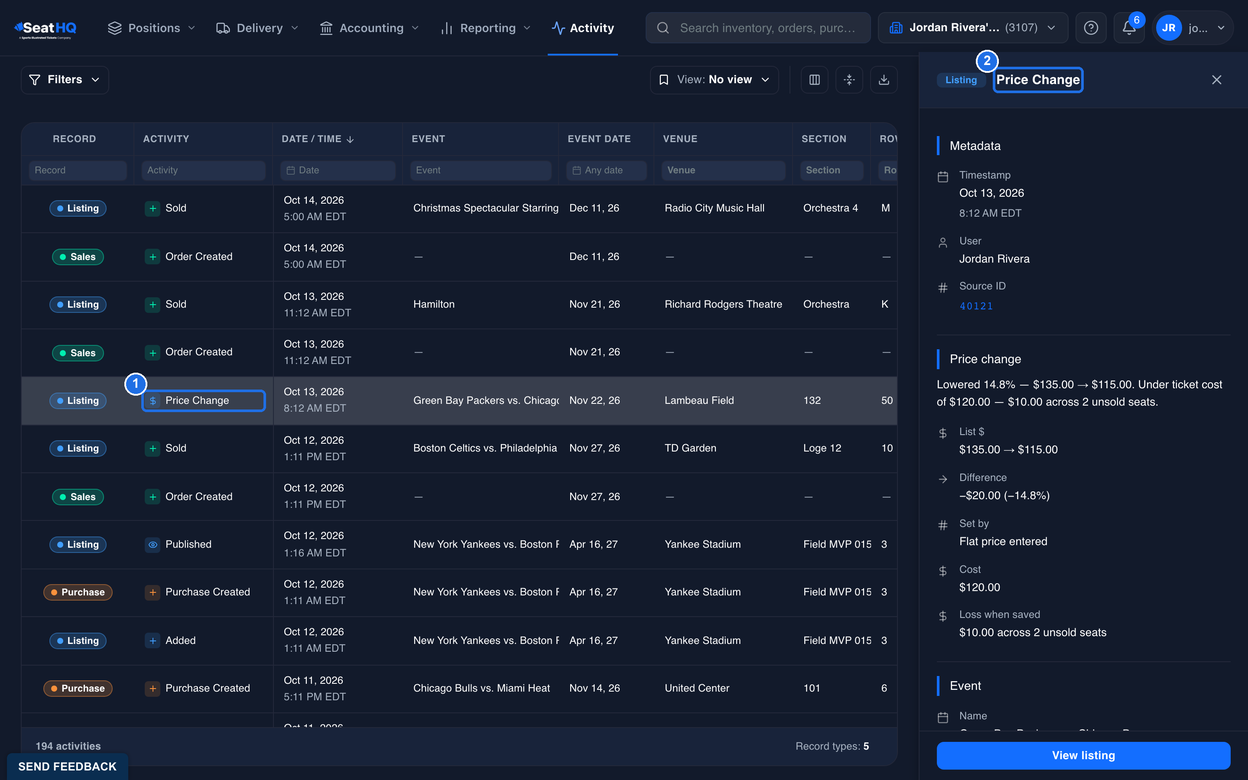1248x780 pixels.
Task: Click the Section filter input
Action: [x=831, y=170]
